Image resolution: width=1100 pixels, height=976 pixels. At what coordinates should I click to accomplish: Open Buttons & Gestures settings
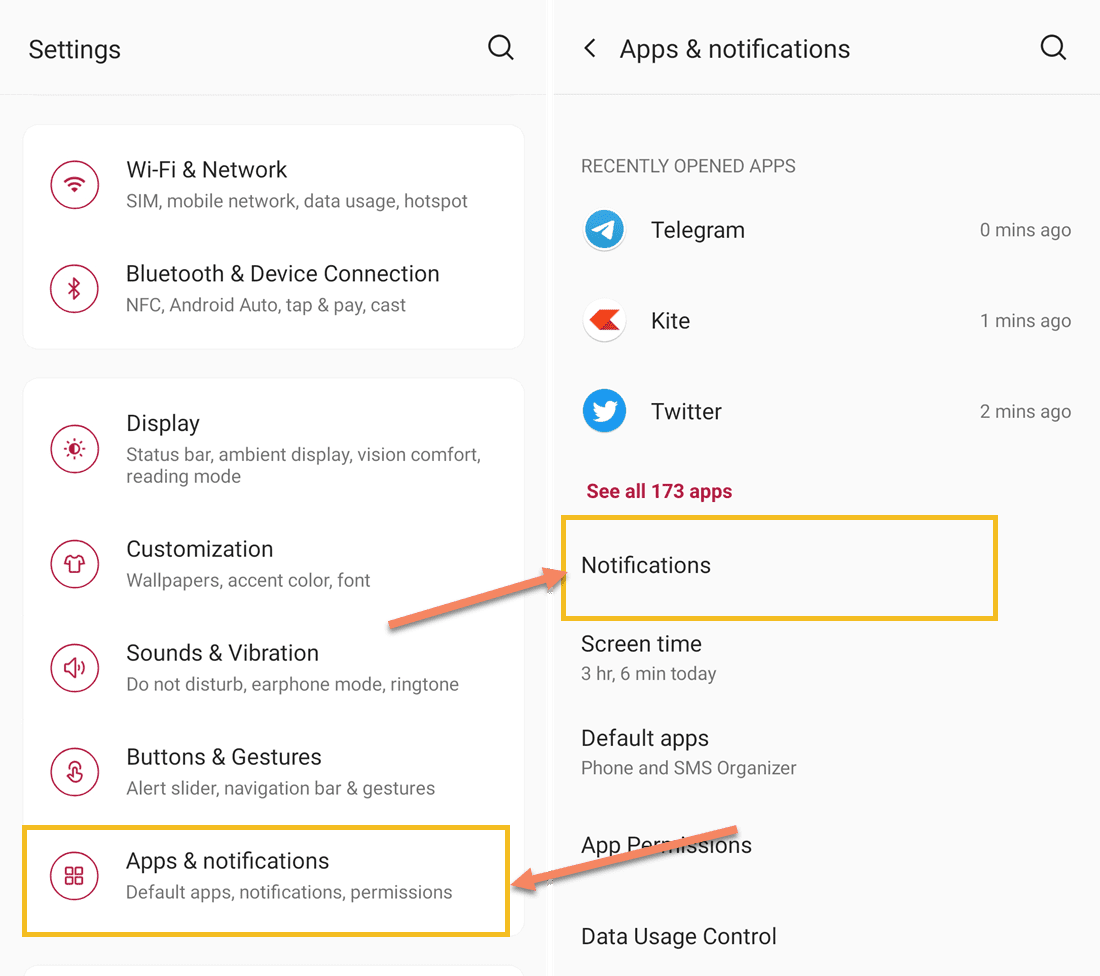274,772
